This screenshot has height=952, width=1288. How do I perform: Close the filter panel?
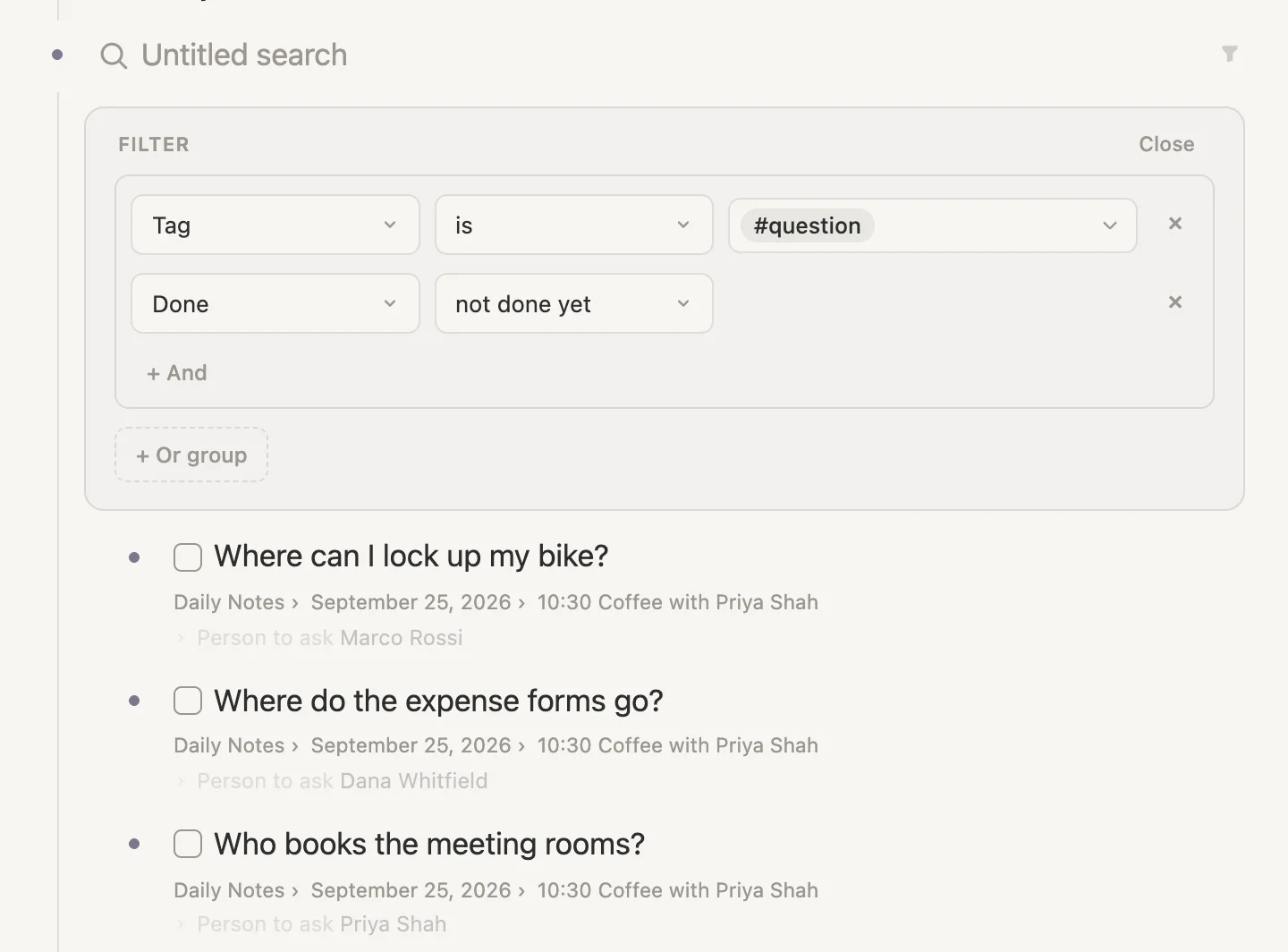coord(1166,144)
